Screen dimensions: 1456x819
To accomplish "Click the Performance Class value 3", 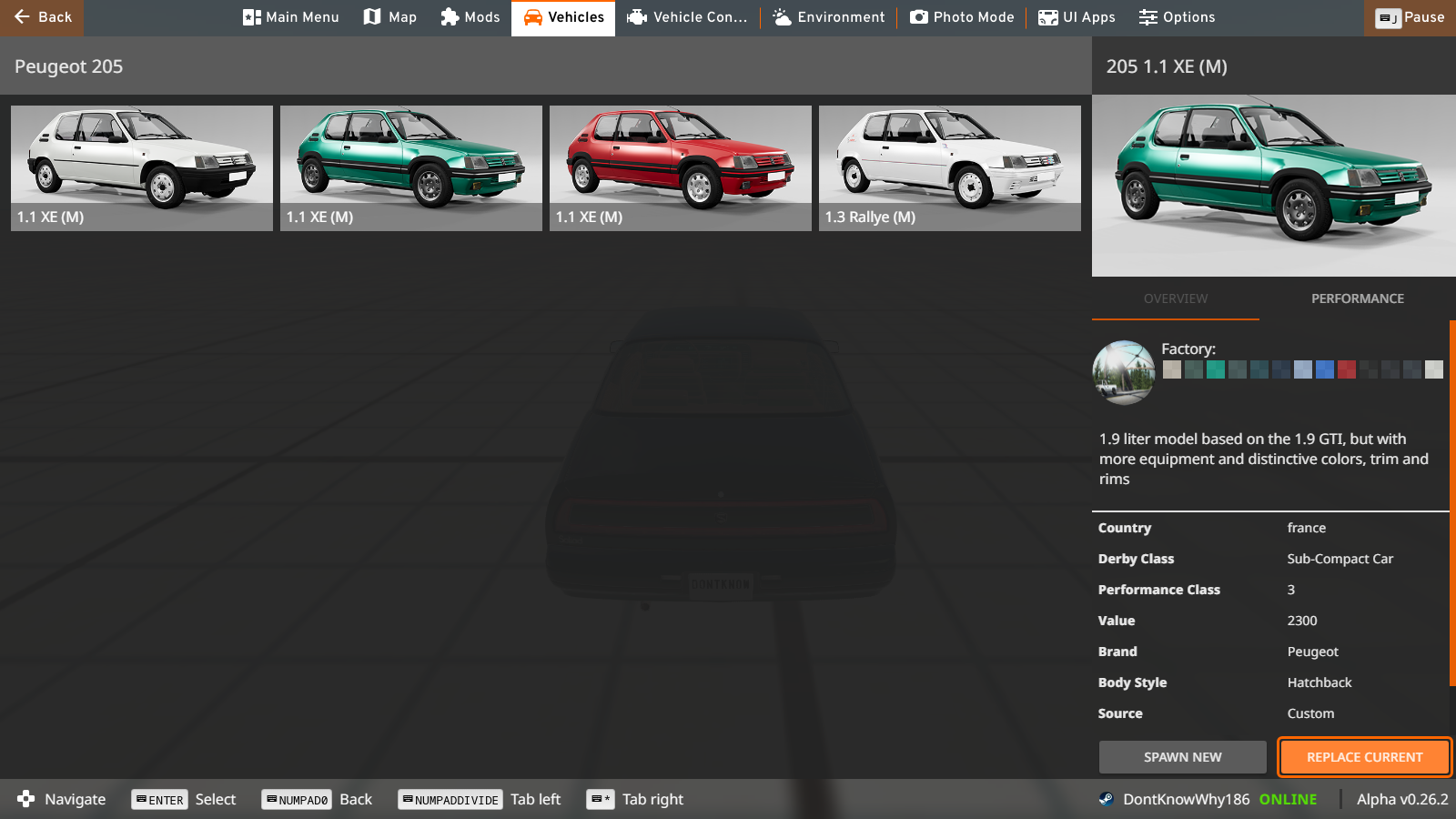I will pyautogui.click(x=1290, y=590).
